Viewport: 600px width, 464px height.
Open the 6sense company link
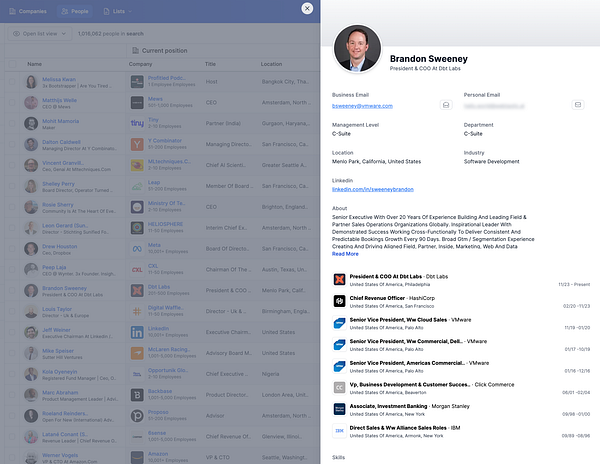click(157, 433)
